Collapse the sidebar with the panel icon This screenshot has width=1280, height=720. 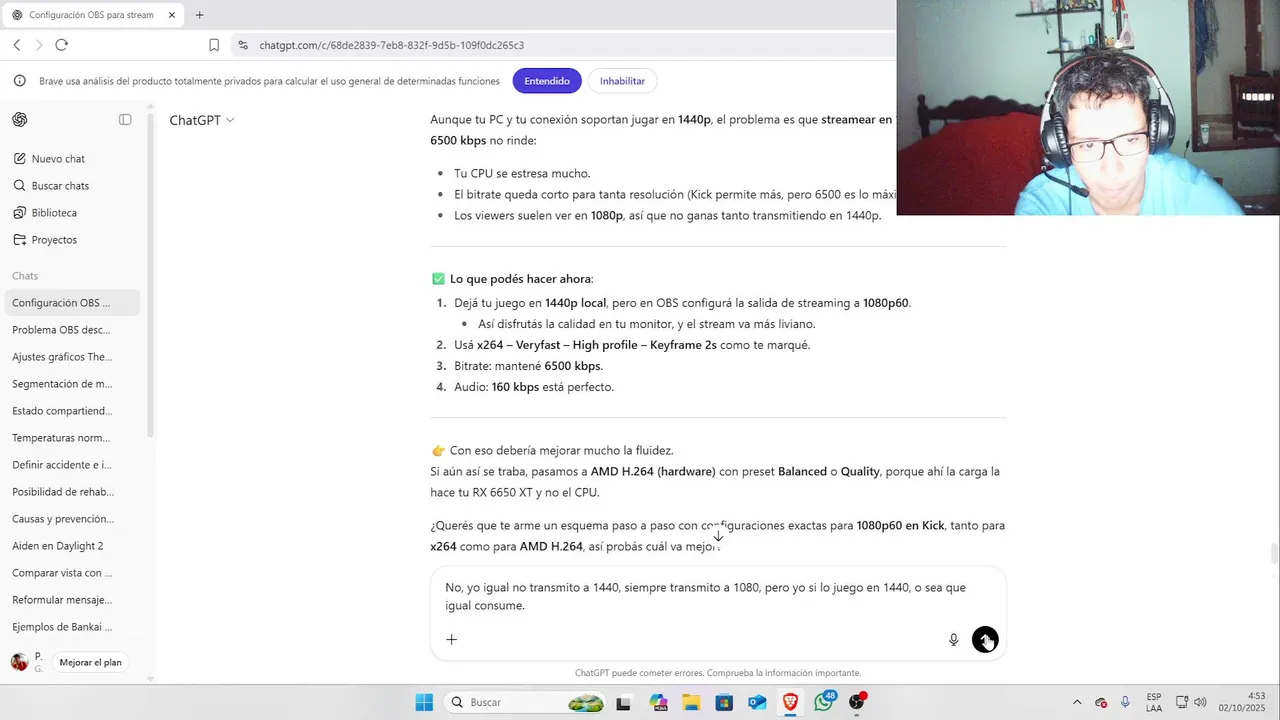click(125, 120)
